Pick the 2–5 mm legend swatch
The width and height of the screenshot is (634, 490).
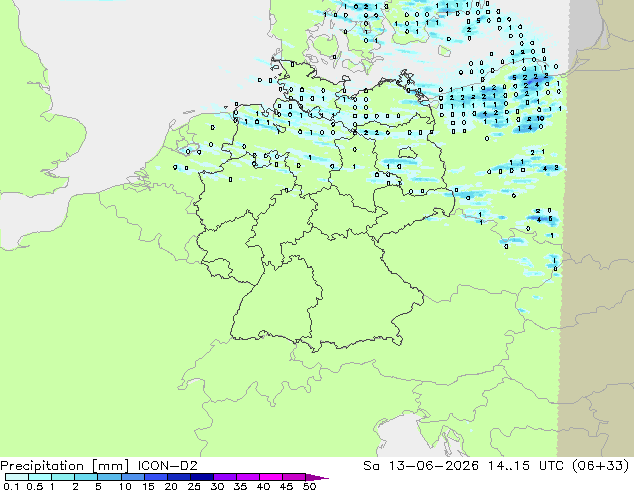tap(86, 477)
